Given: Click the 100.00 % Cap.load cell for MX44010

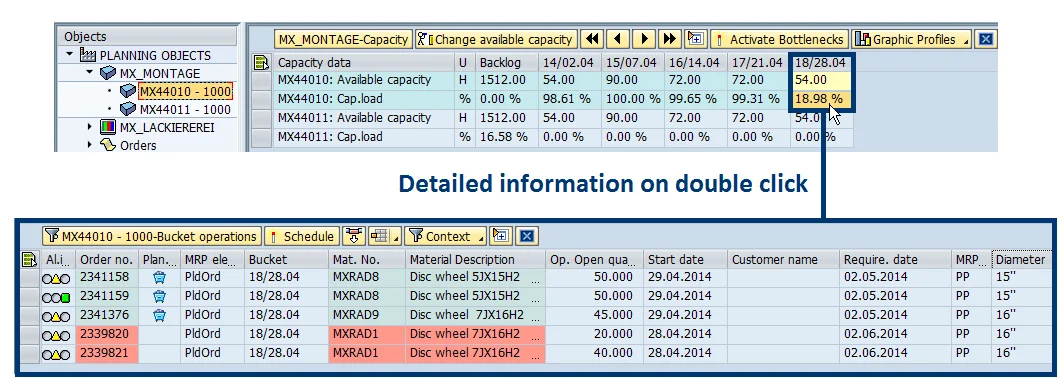Looking at the screenshot, I should pyautogui.click(x=633, y=99).
